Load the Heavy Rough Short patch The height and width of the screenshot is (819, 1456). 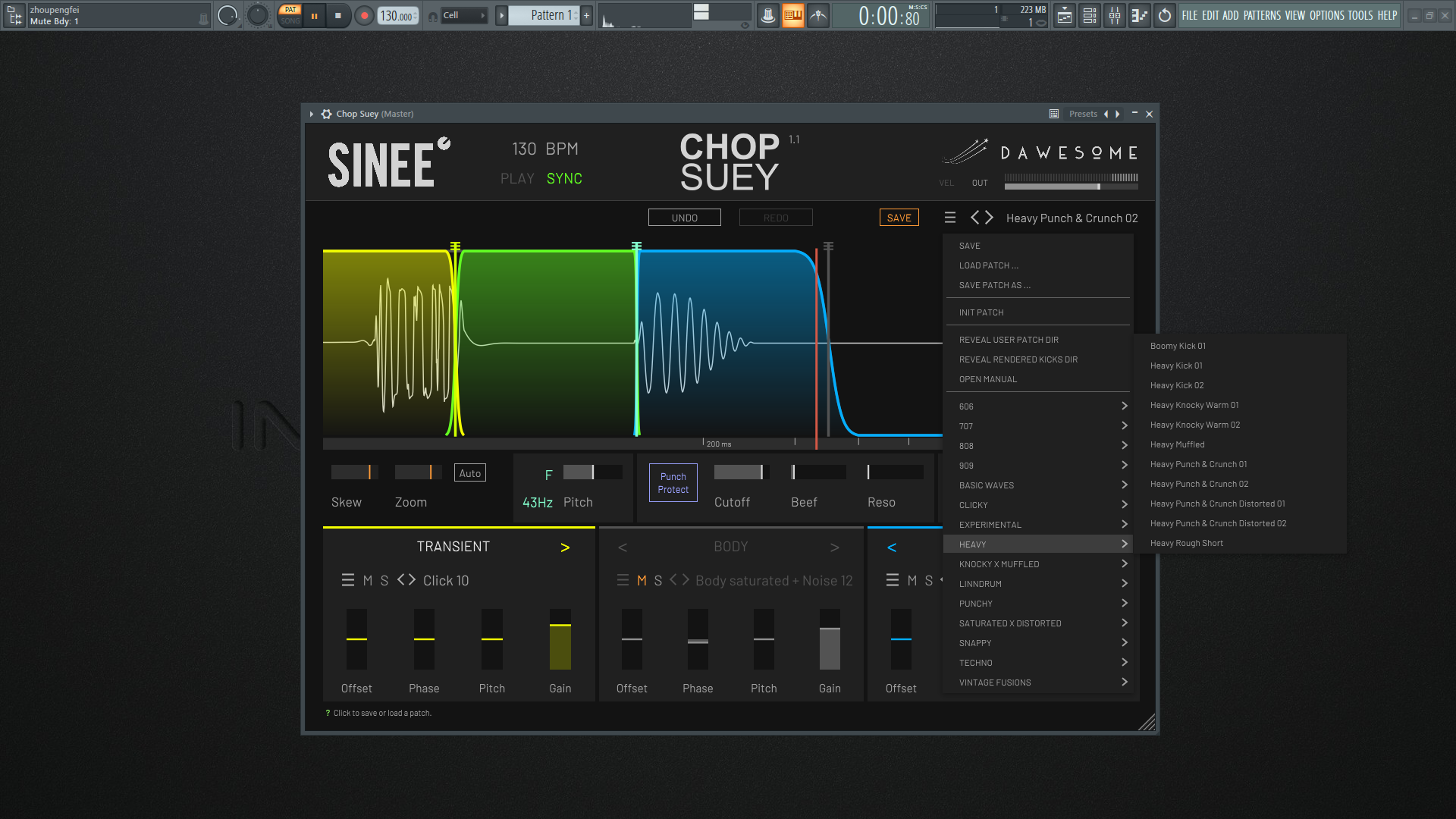[x=1240, y=543]
